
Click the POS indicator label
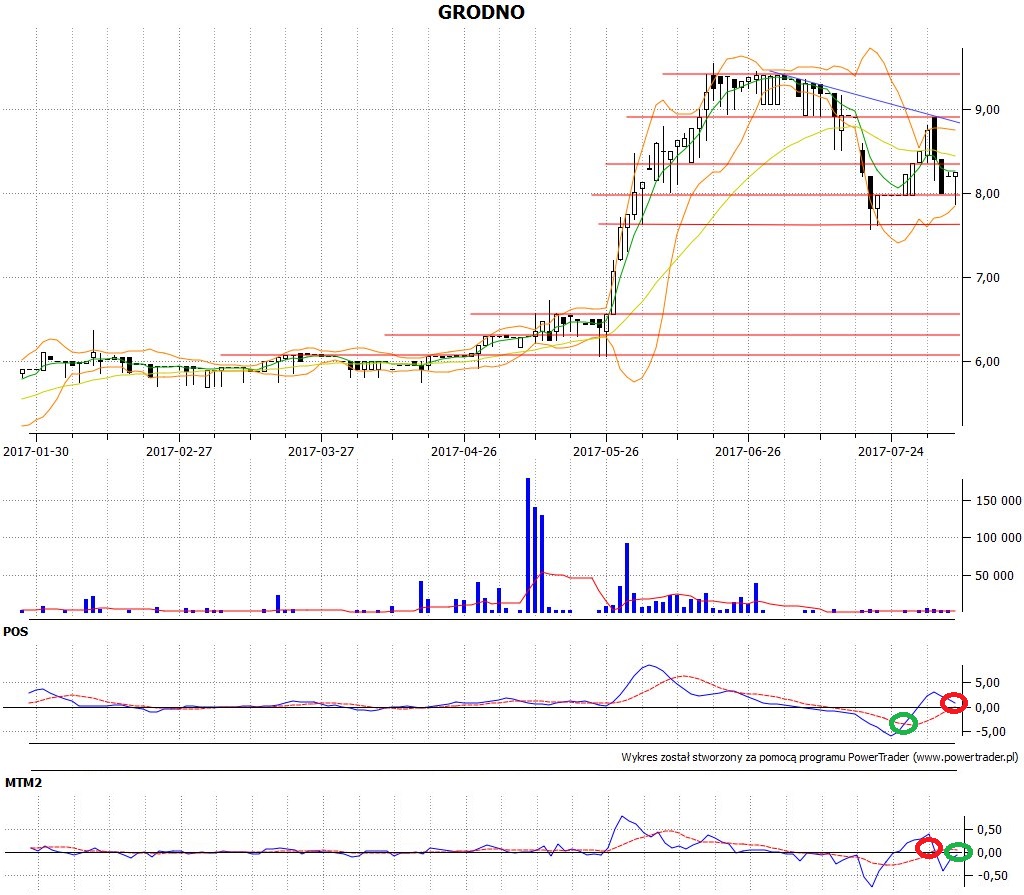tap(16, 632)
